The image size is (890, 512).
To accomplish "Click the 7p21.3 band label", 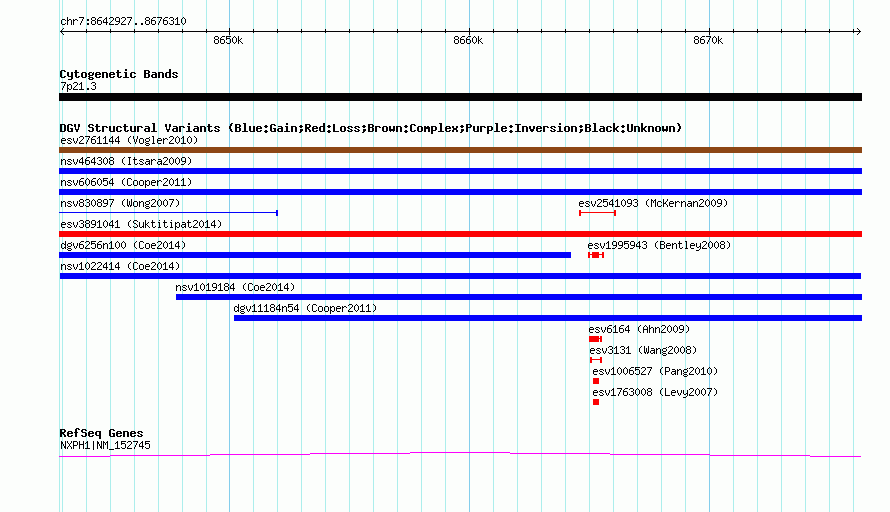I will (x=78, y=86).
